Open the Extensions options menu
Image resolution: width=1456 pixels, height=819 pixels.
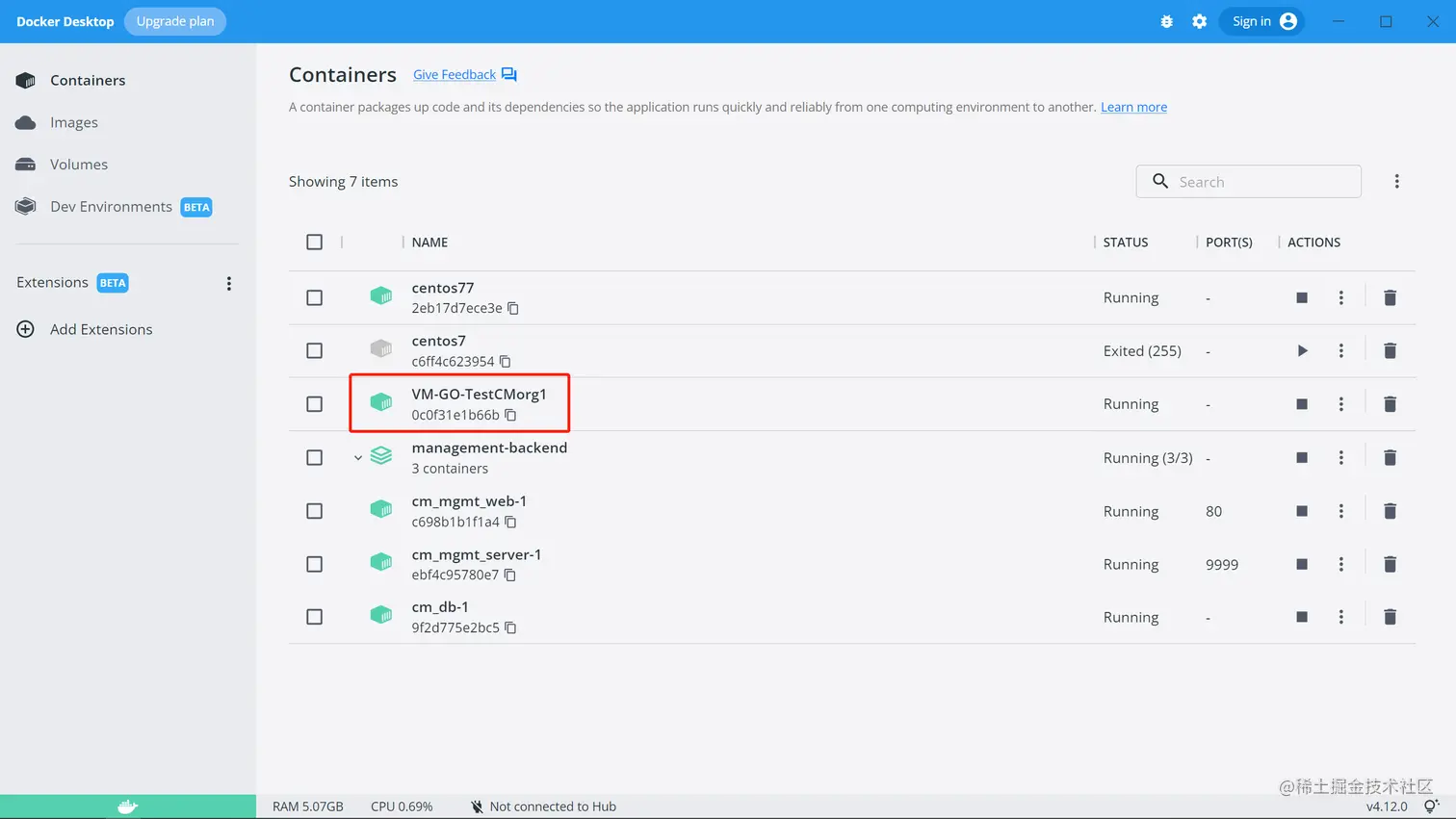tap(228, 283)
